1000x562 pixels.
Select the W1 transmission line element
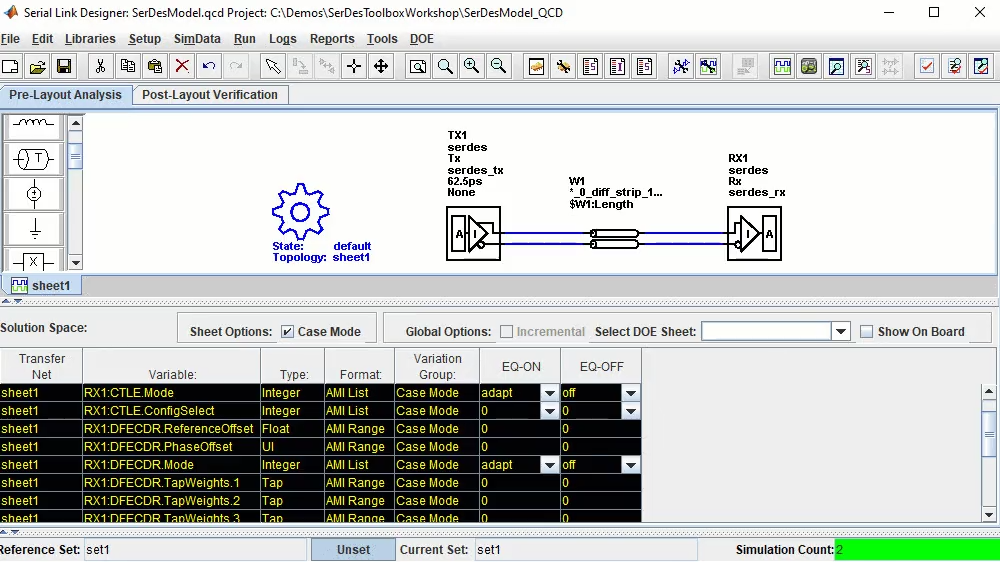point(615,239)
